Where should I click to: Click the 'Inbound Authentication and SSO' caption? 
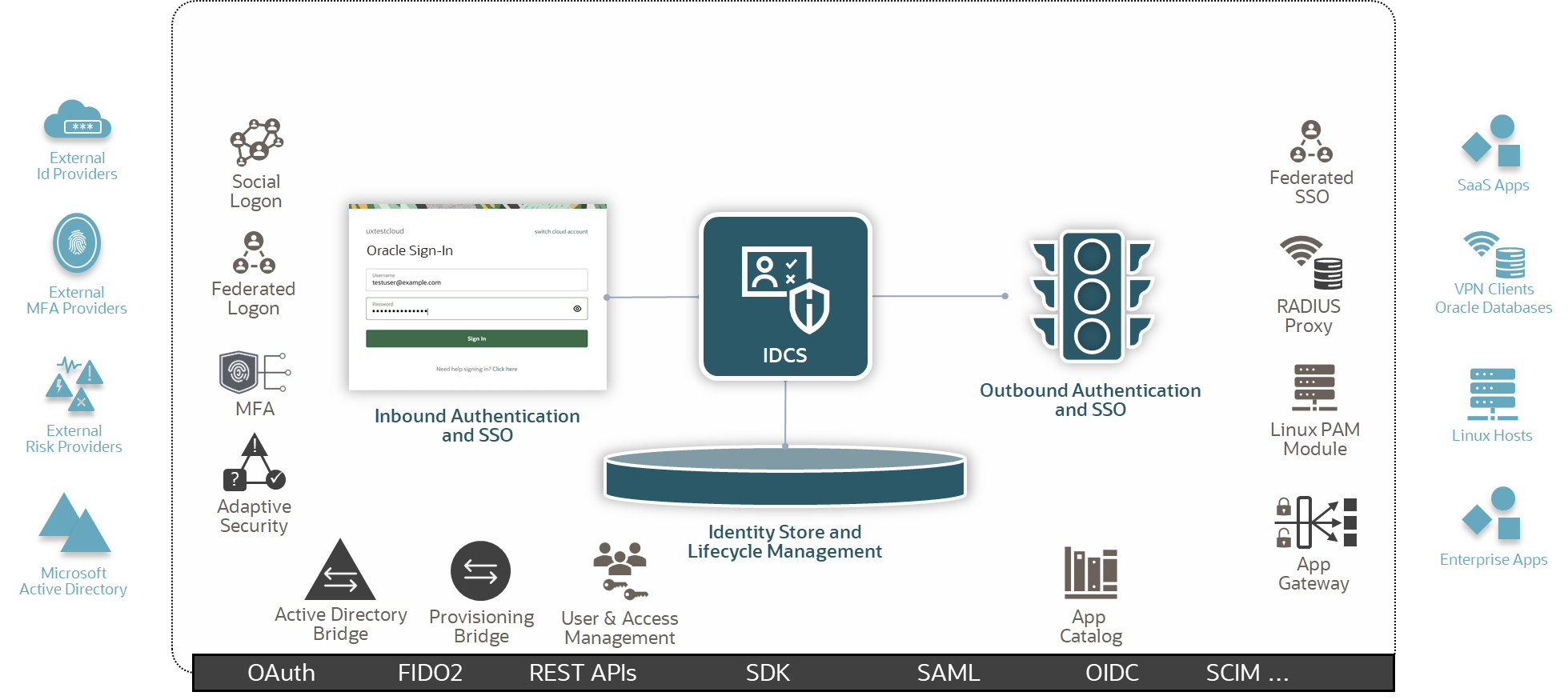coord(477,426)
